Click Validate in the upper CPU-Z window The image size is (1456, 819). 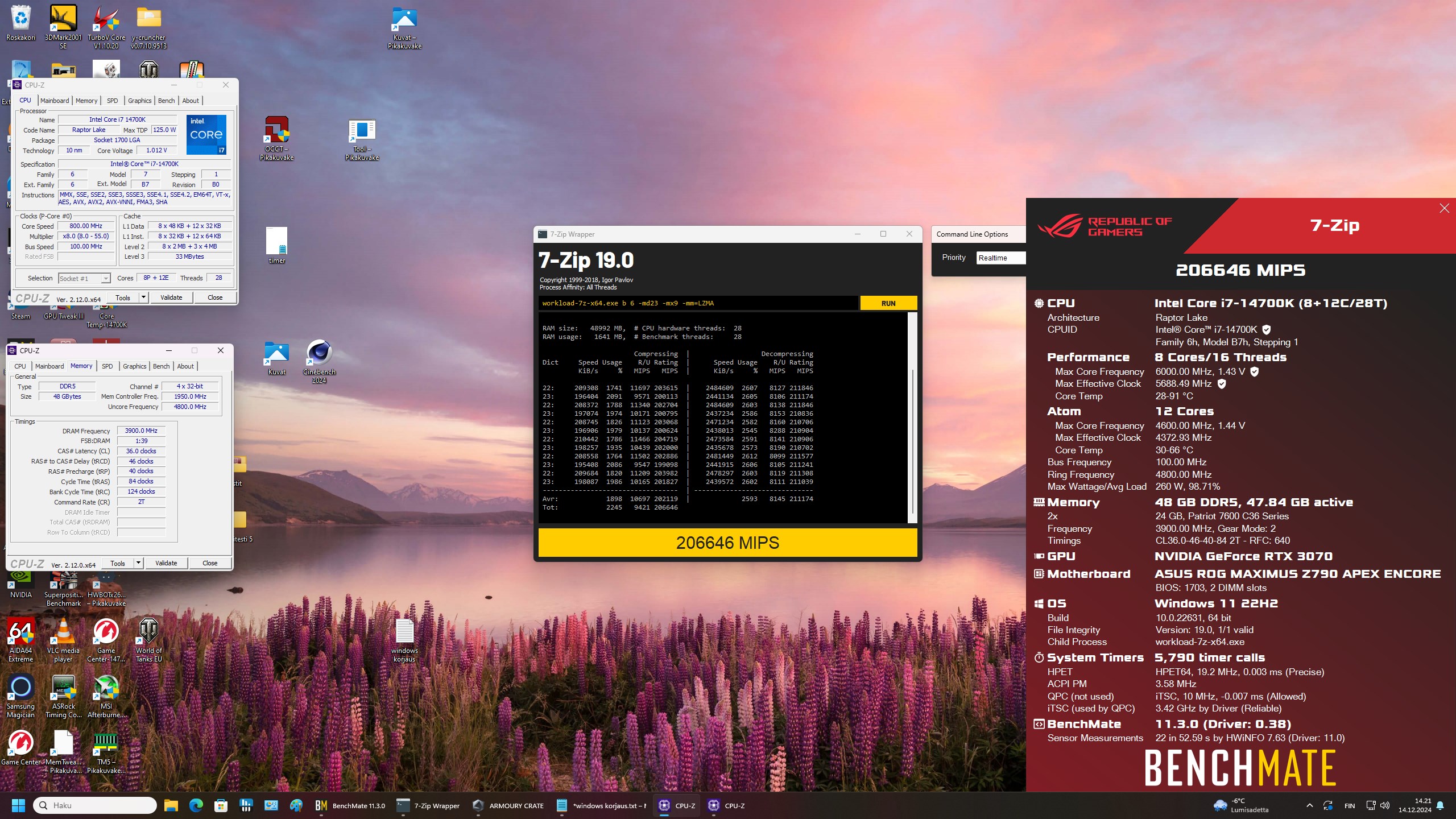click(x=171, y=297)
